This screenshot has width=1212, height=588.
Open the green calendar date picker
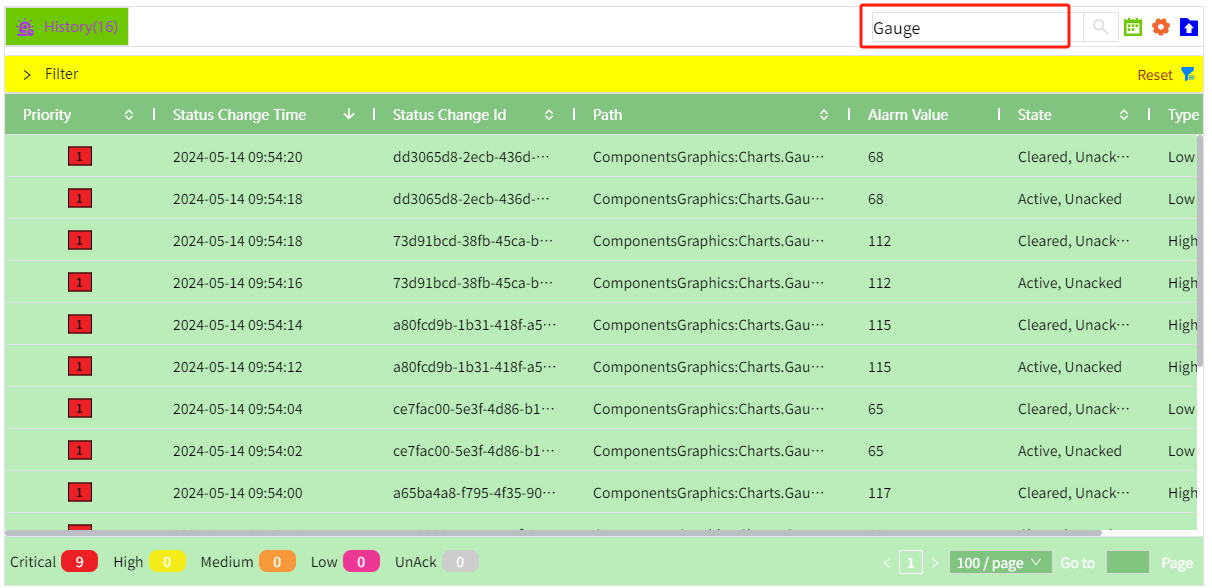1133,28
